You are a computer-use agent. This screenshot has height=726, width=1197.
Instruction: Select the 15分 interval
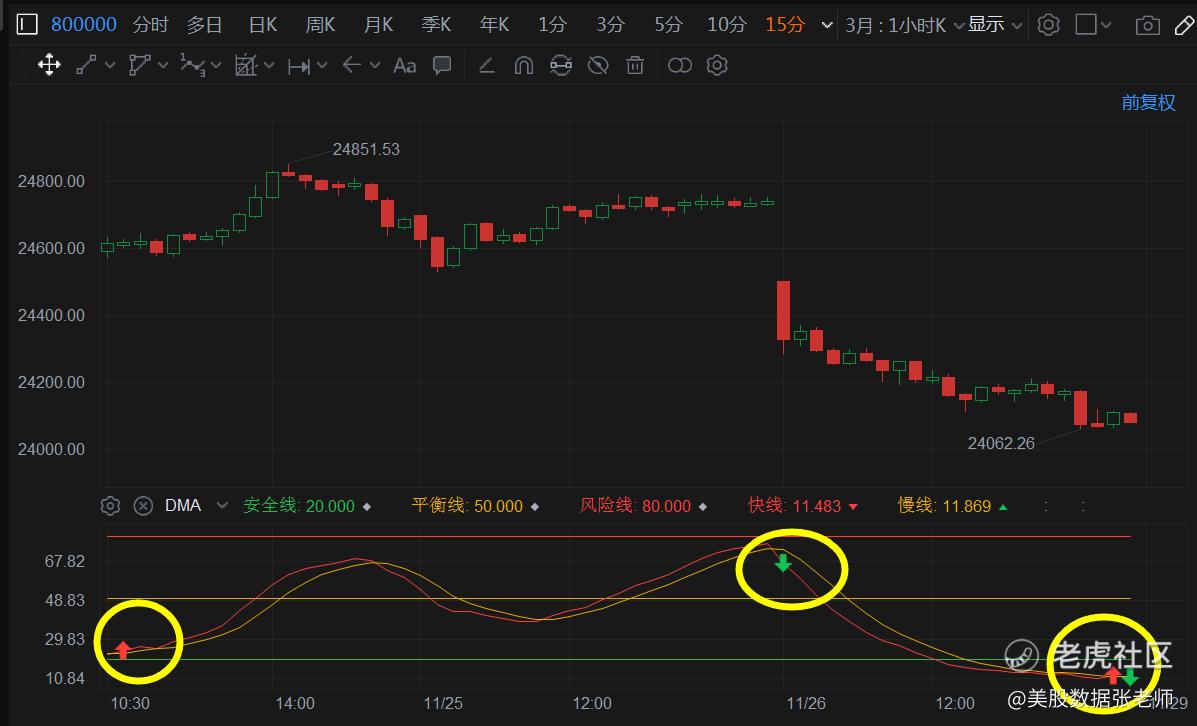pos(785,25)
